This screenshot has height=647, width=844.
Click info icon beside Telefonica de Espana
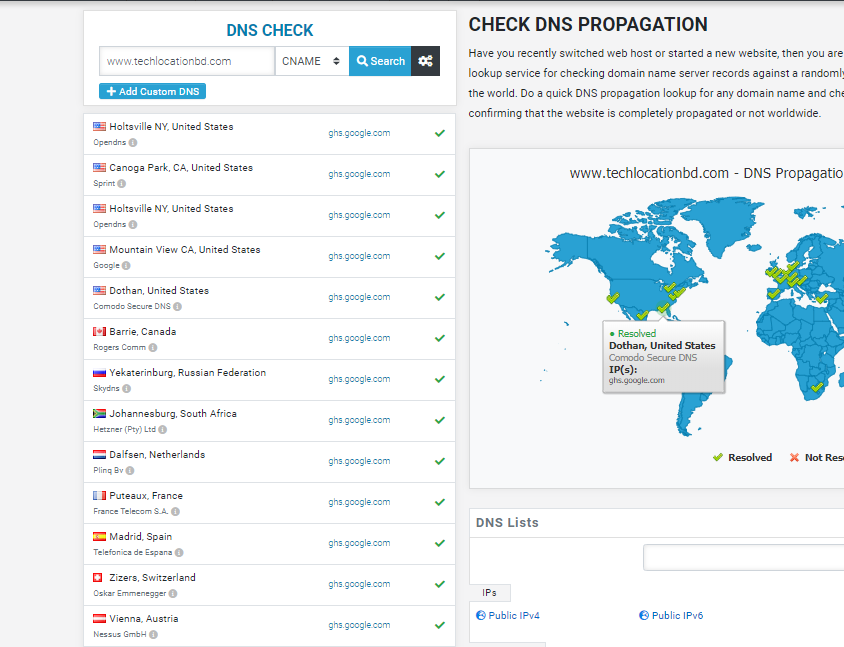[x=179, y=553]
